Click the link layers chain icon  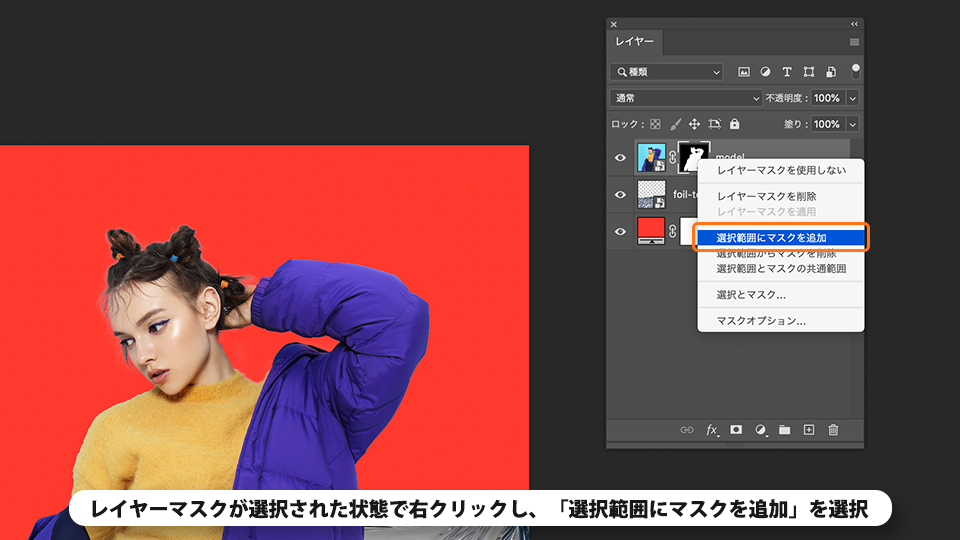(687, 430)
